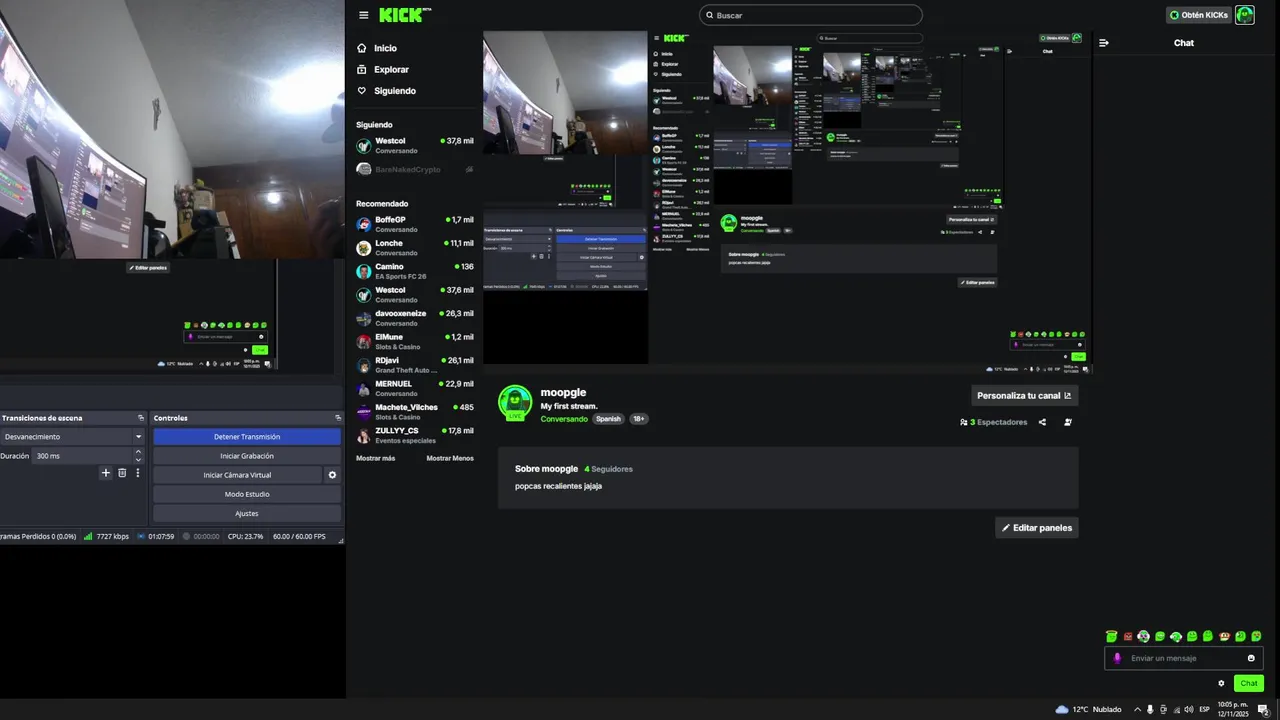Enable Modo Estudio in OBS
This screenshot has height=720, width=1280.
point(247,494)
